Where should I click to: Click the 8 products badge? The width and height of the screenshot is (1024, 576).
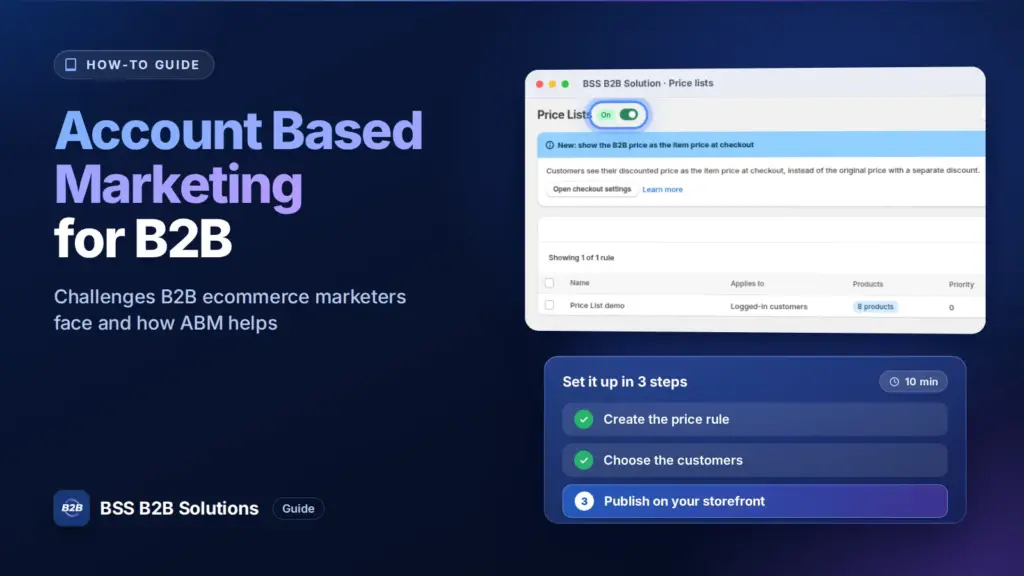pos(875,306)
